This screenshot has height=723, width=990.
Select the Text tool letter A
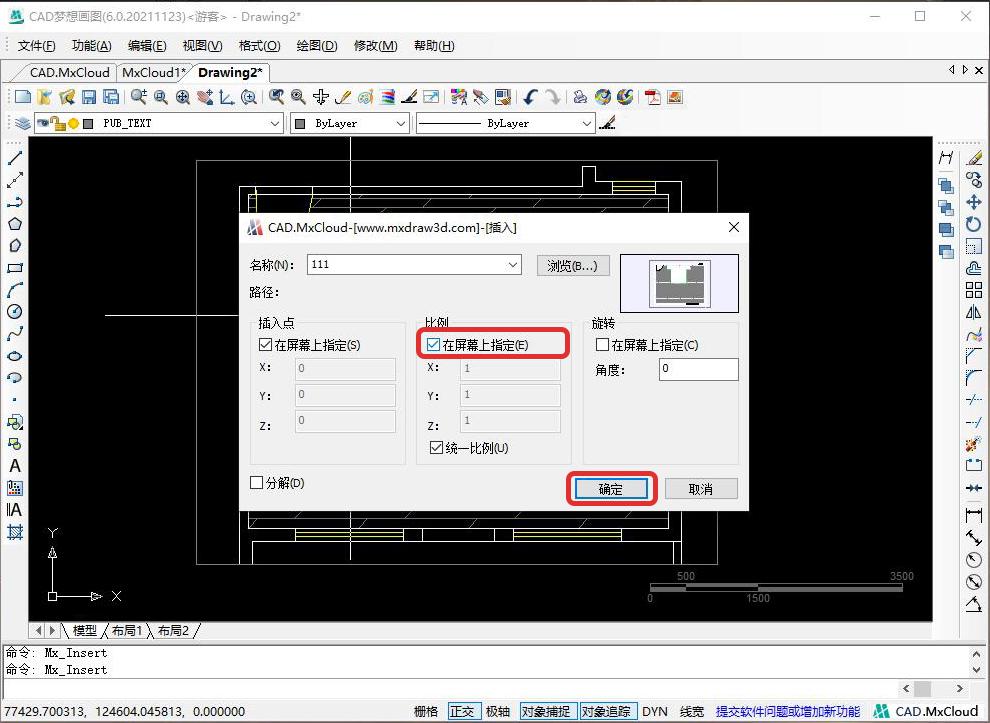click(15, 466)
